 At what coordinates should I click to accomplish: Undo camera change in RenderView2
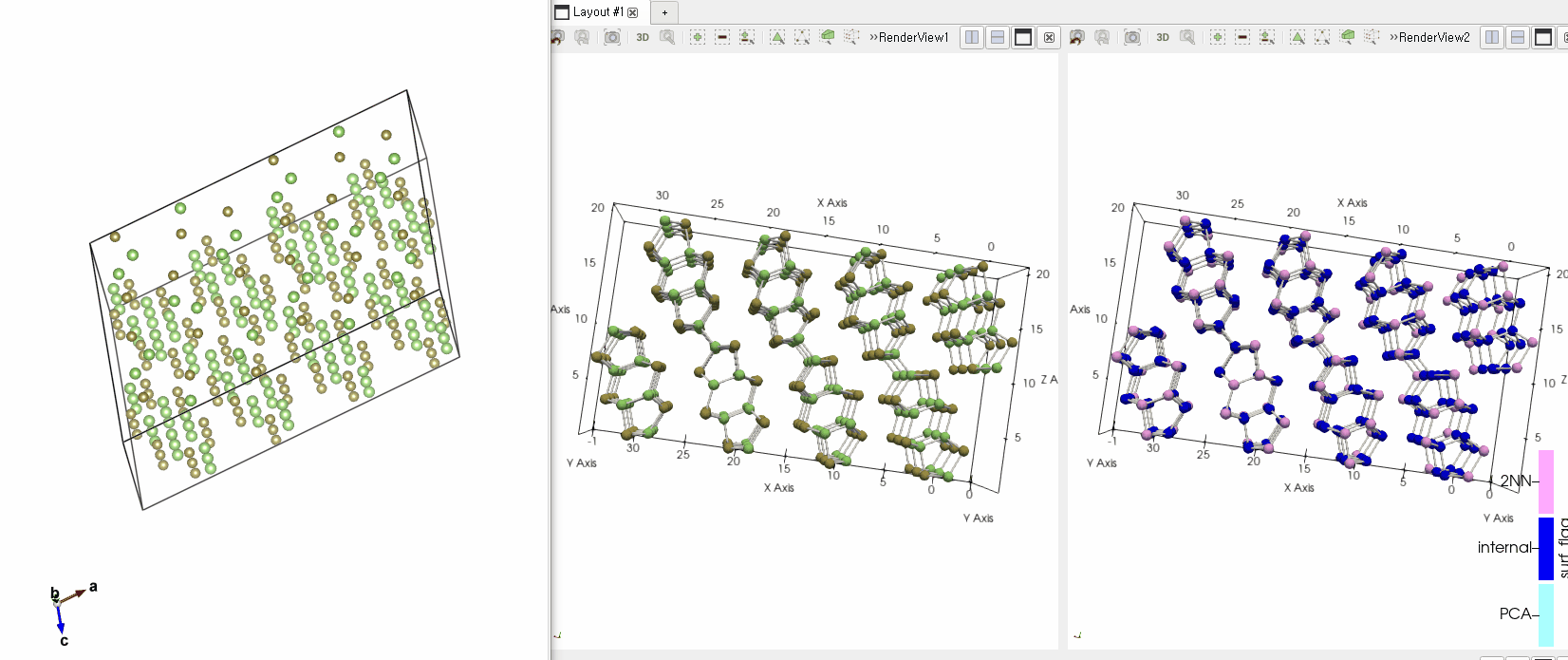coord(1077,37)
